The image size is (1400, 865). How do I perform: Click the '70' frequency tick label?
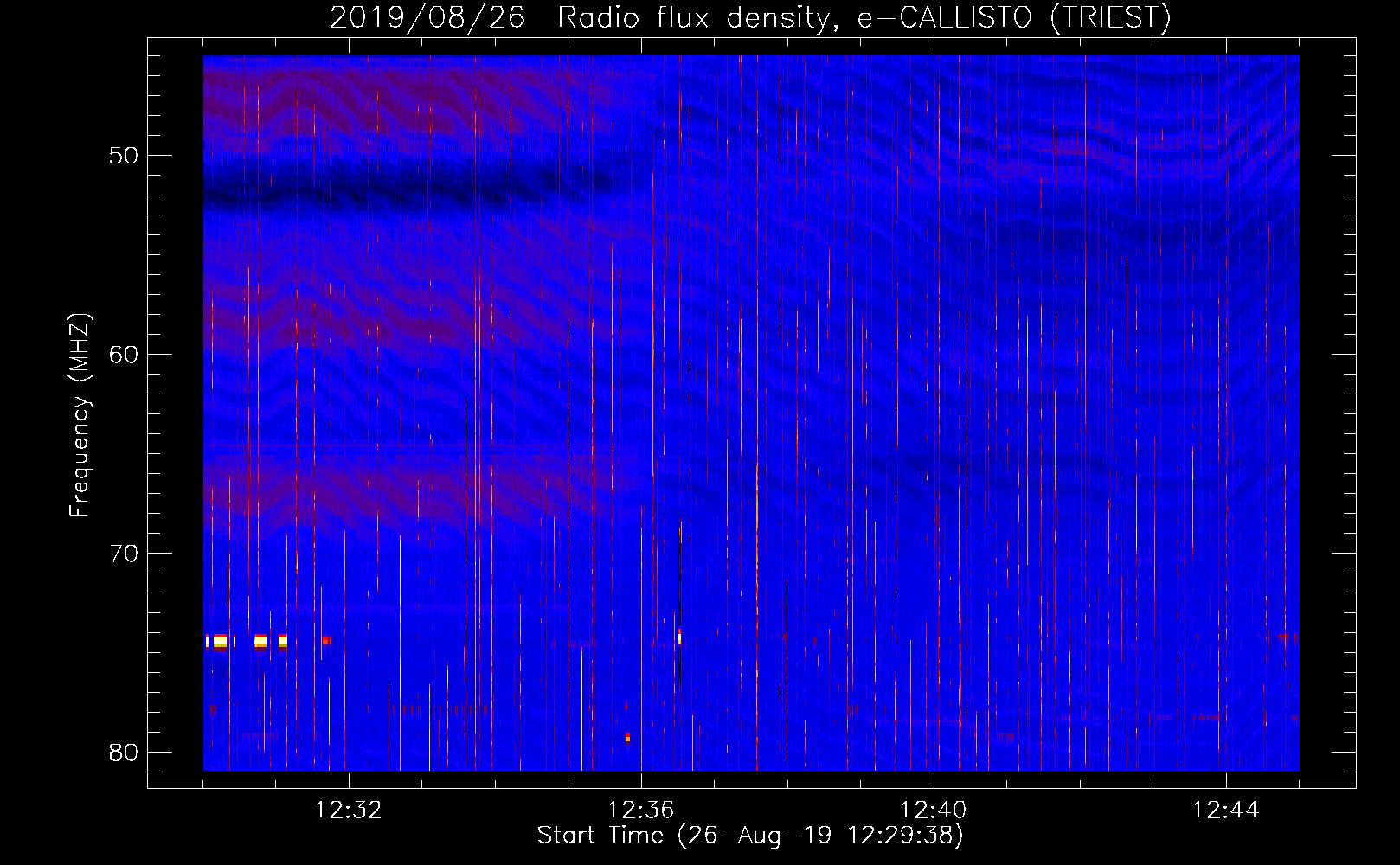point(125,554)
